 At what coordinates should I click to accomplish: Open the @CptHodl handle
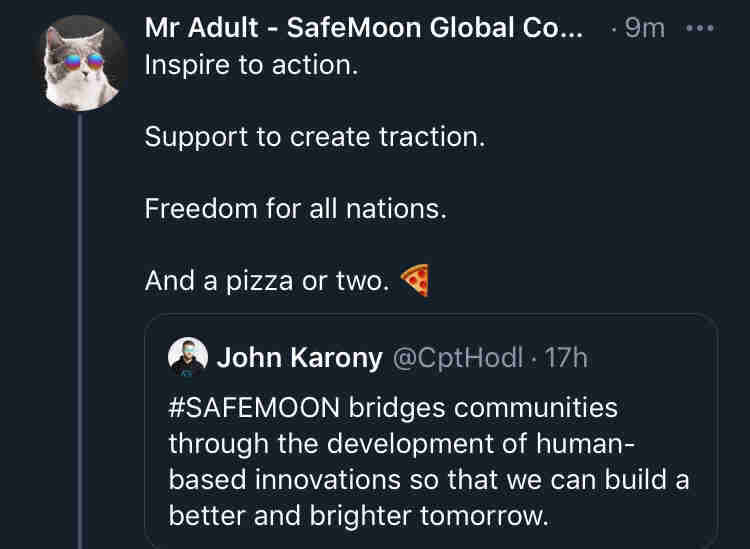457,357
